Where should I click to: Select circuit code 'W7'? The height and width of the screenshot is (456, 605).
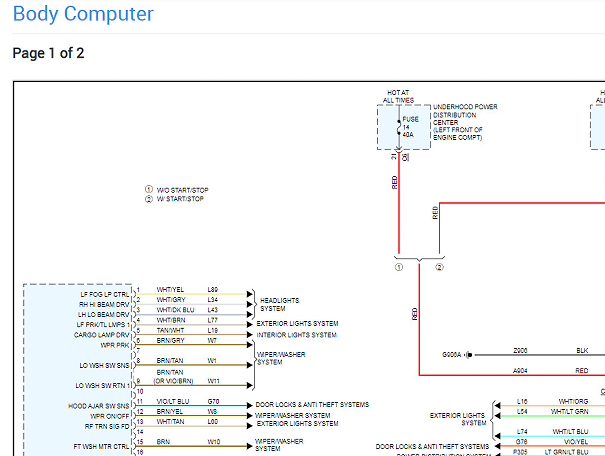[212, 340]
